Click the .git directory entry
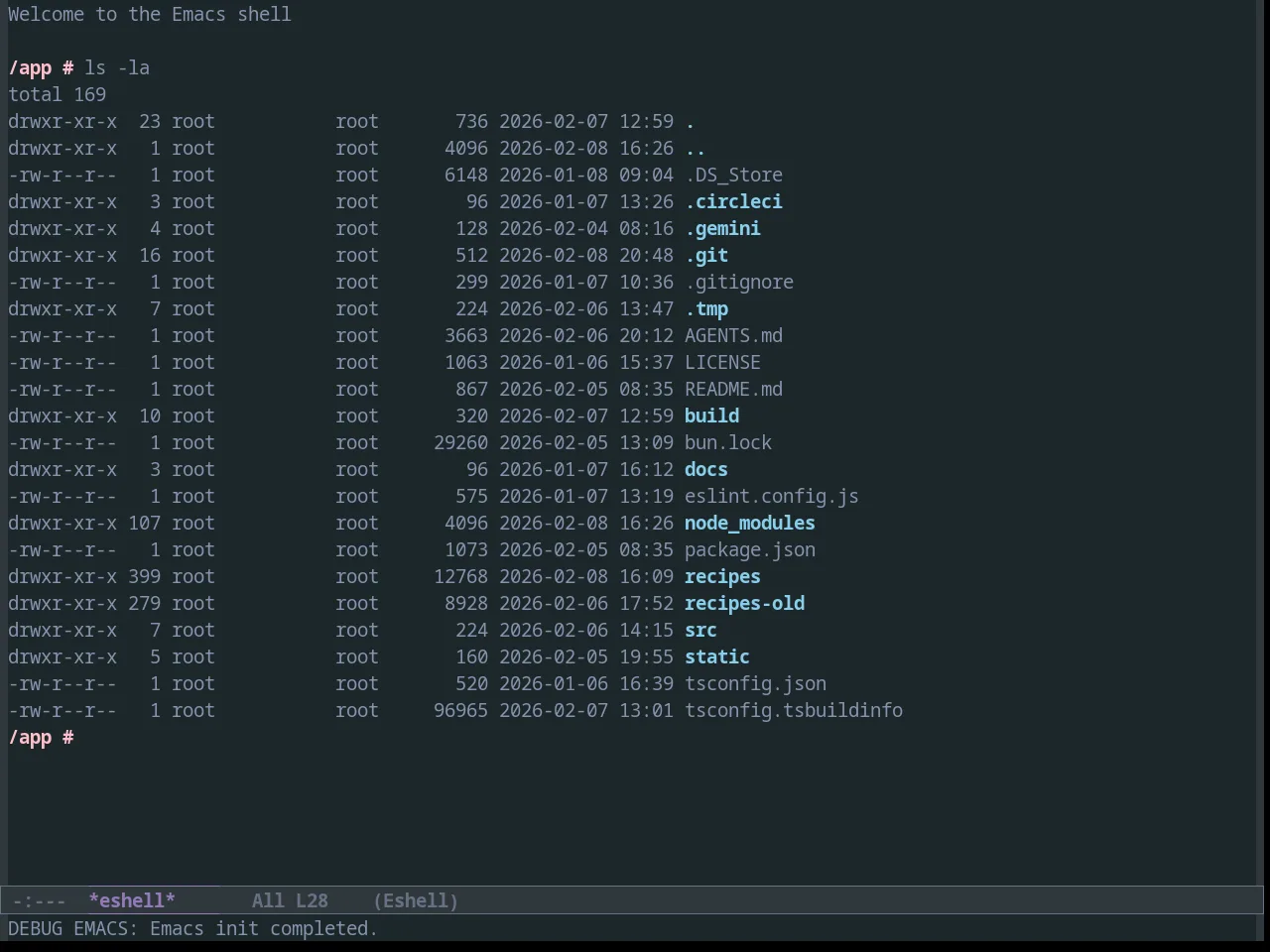The width and height of the screenshot is (1270, 952). coord(706,255)
